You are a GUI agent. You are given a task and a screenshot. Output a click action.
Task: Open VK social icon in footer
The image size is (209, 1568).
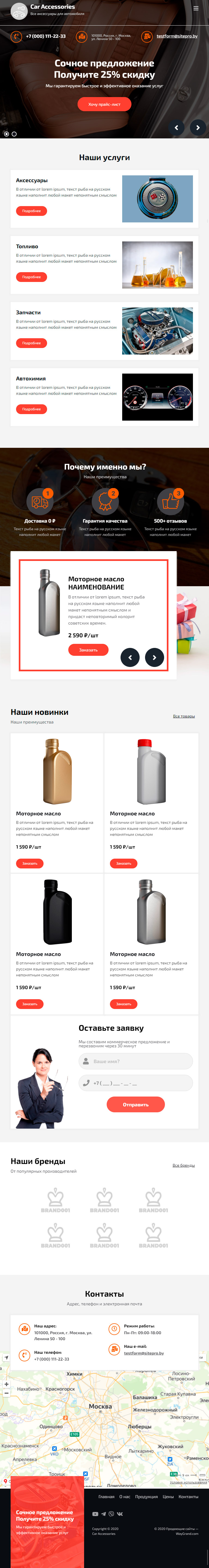(x=120, y=1513)
